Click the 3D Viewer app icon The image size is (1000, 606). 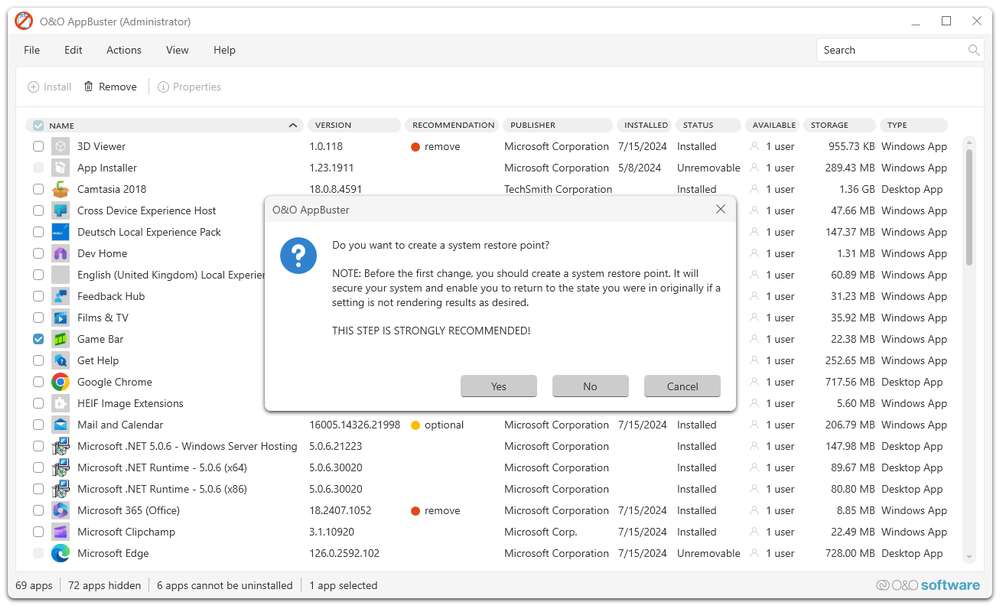(x=60, y=147)
